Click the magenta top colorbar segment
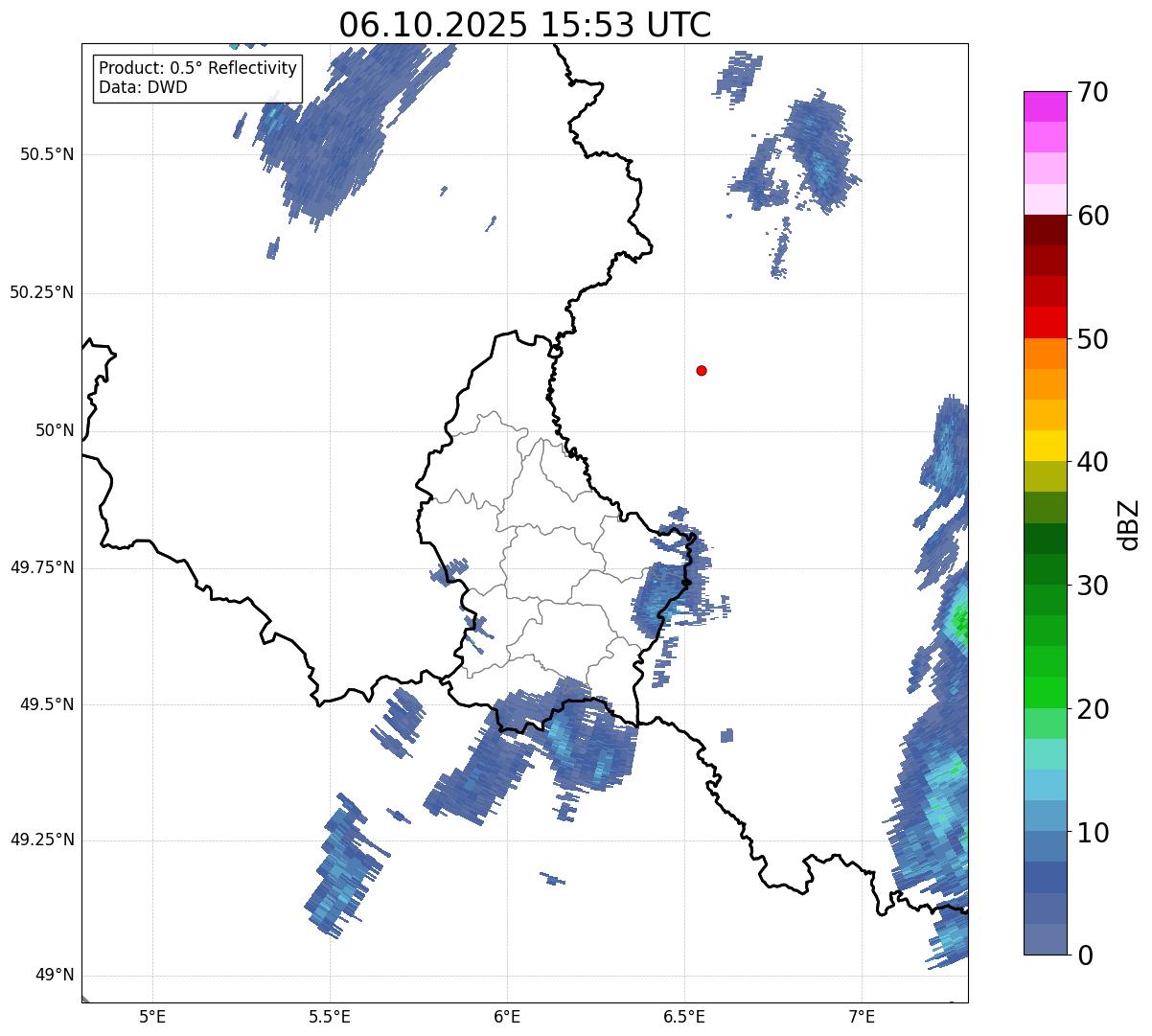 [x=1045, y=106]
